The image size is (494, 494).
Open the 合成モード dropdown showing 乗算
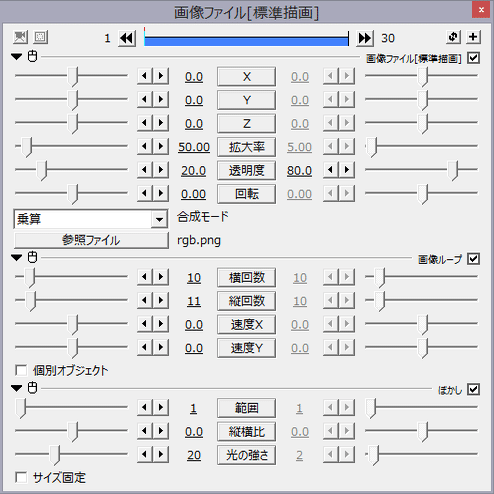coord(91,219)
